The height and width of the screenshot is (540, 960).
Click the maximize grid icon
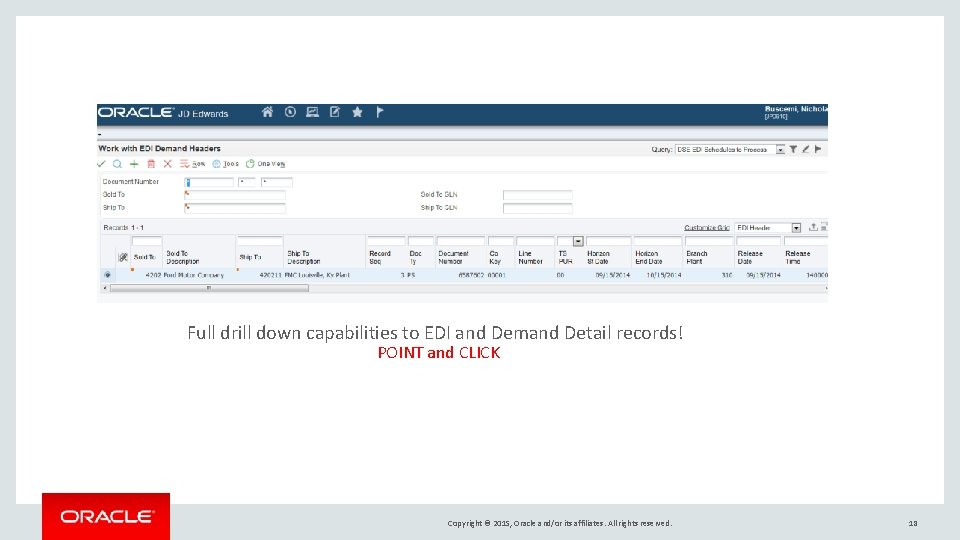(x=824, y=227)
